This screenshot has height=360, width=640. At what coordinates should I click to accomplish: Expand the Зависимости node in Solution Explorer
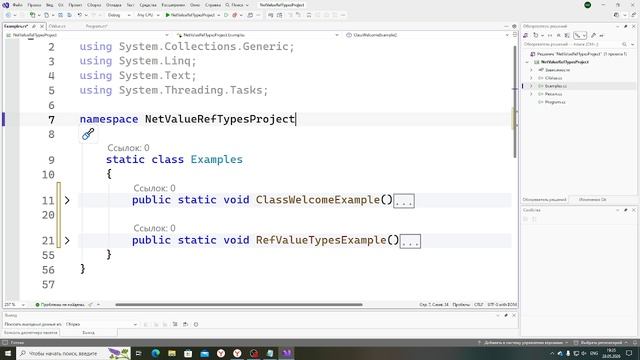pyautogui.click(x=531, y=70)
